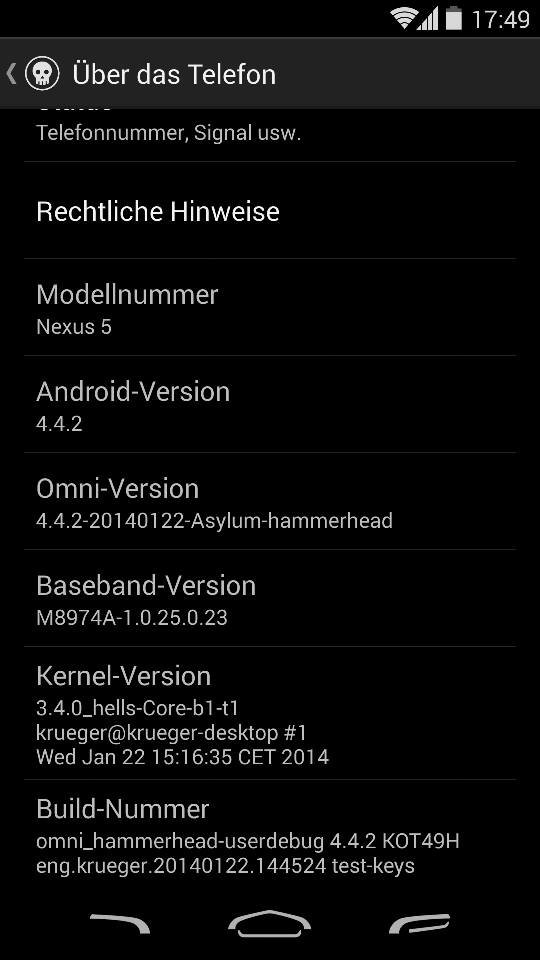
Task: Tap the Home navigation bar button
Action: (x=269, y=923)
